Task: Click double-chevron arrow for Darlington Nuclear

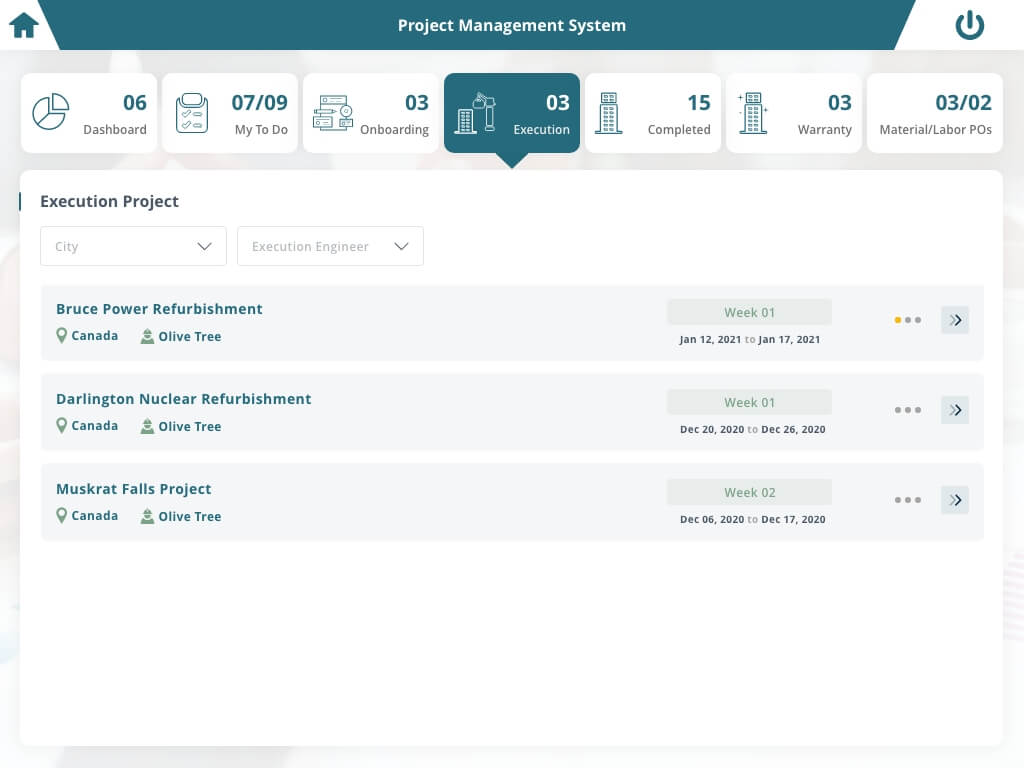Action: 955,410
